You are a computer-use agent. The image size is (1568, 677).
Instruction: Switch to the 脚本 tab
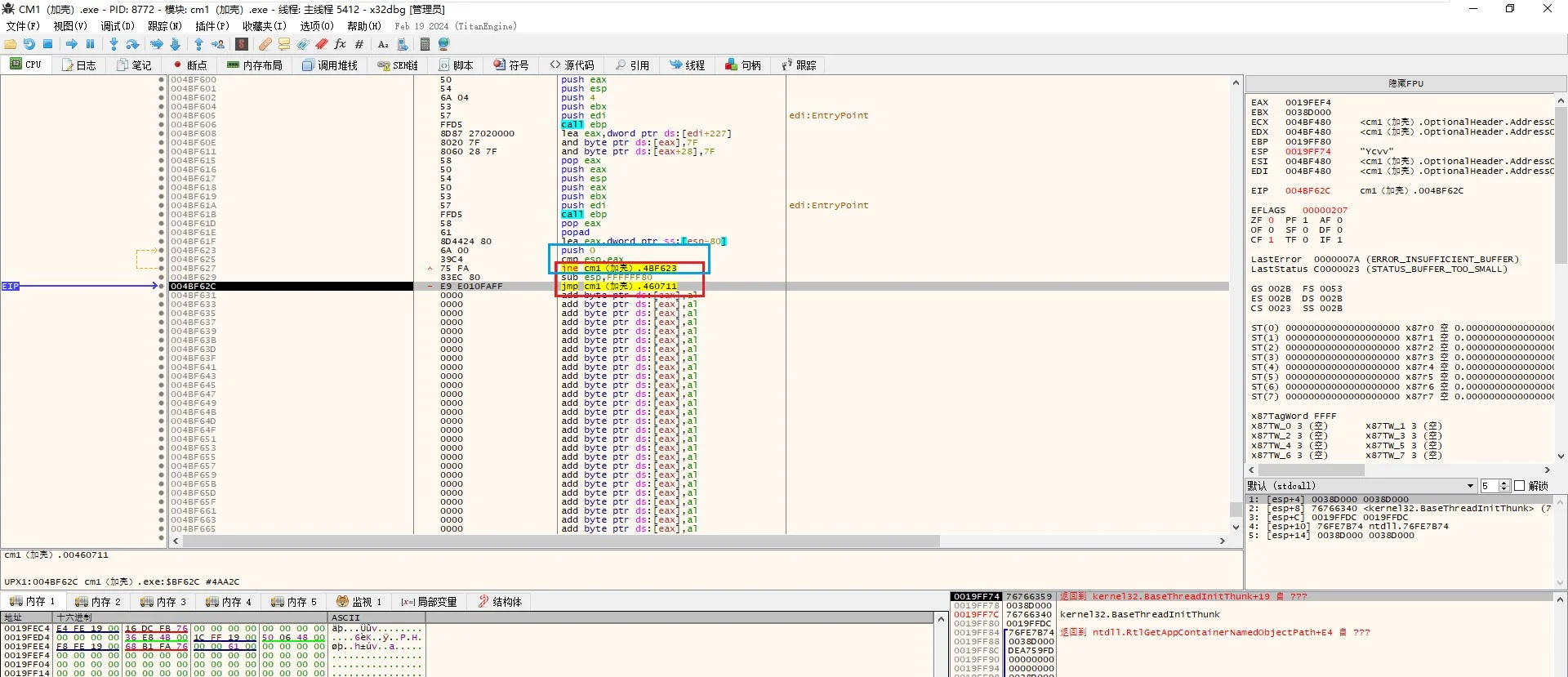456,65
